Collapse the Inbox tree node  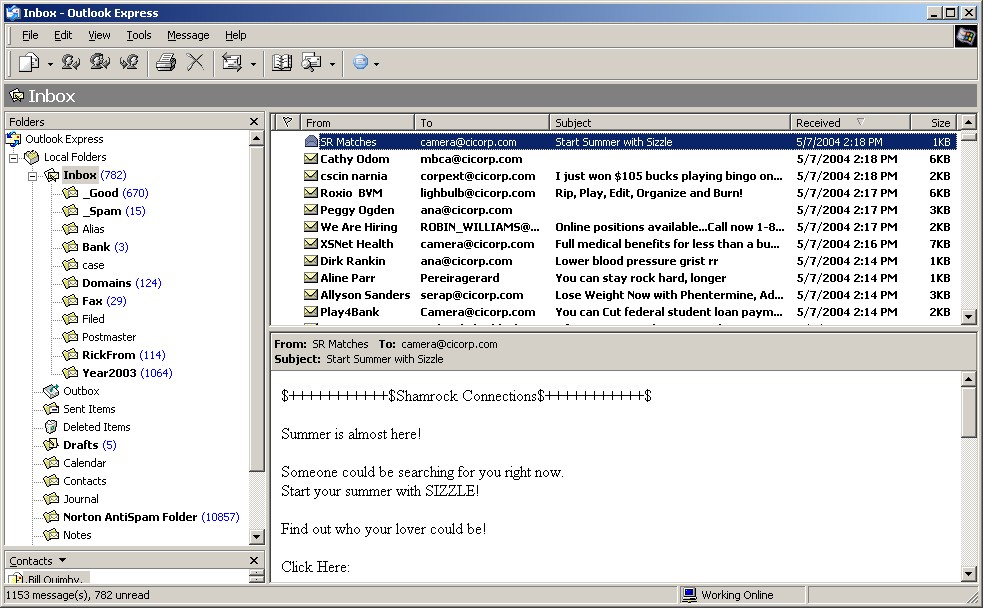(33, 176)
